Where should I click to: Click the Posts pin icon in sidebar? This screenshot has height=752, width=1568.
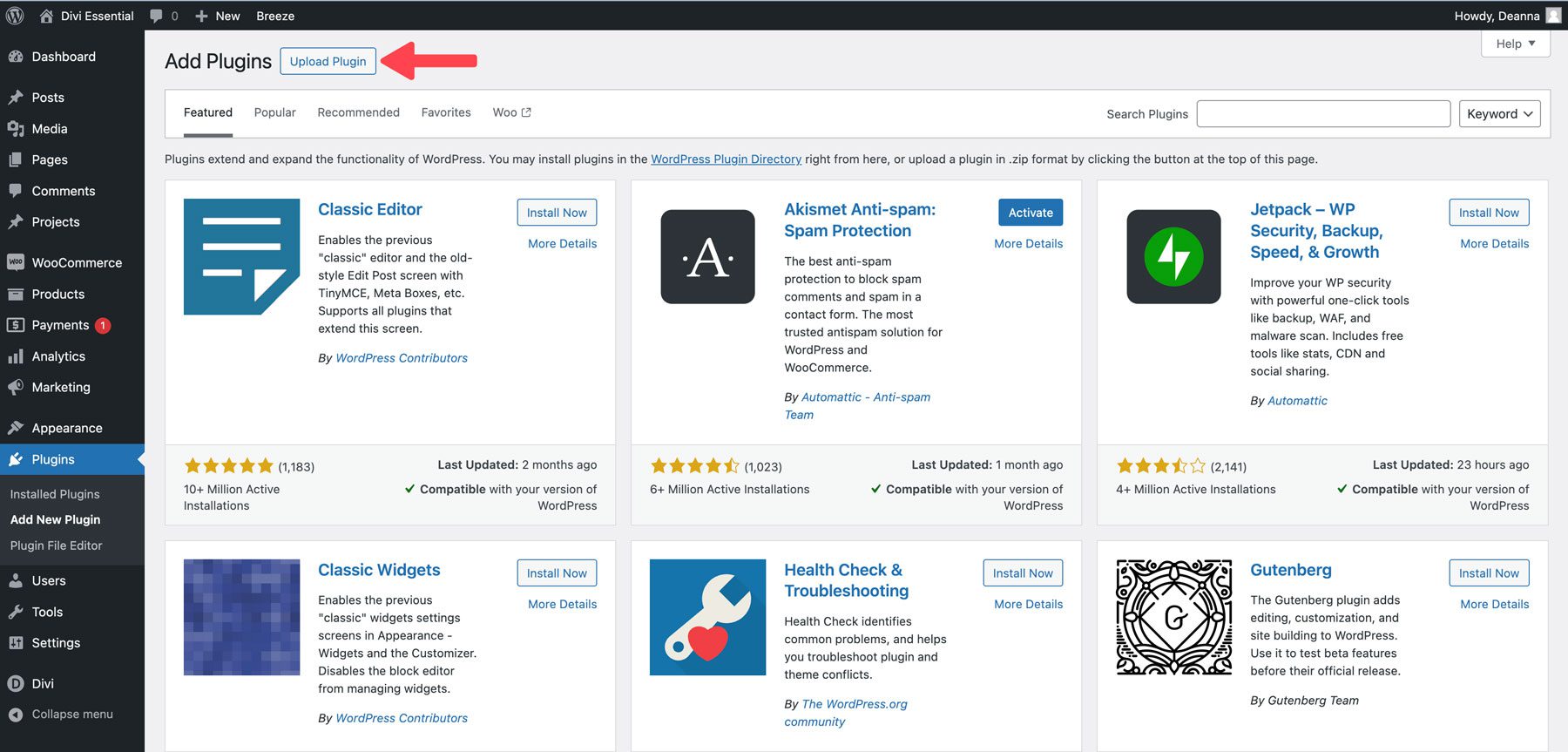(x=16, y=98)
